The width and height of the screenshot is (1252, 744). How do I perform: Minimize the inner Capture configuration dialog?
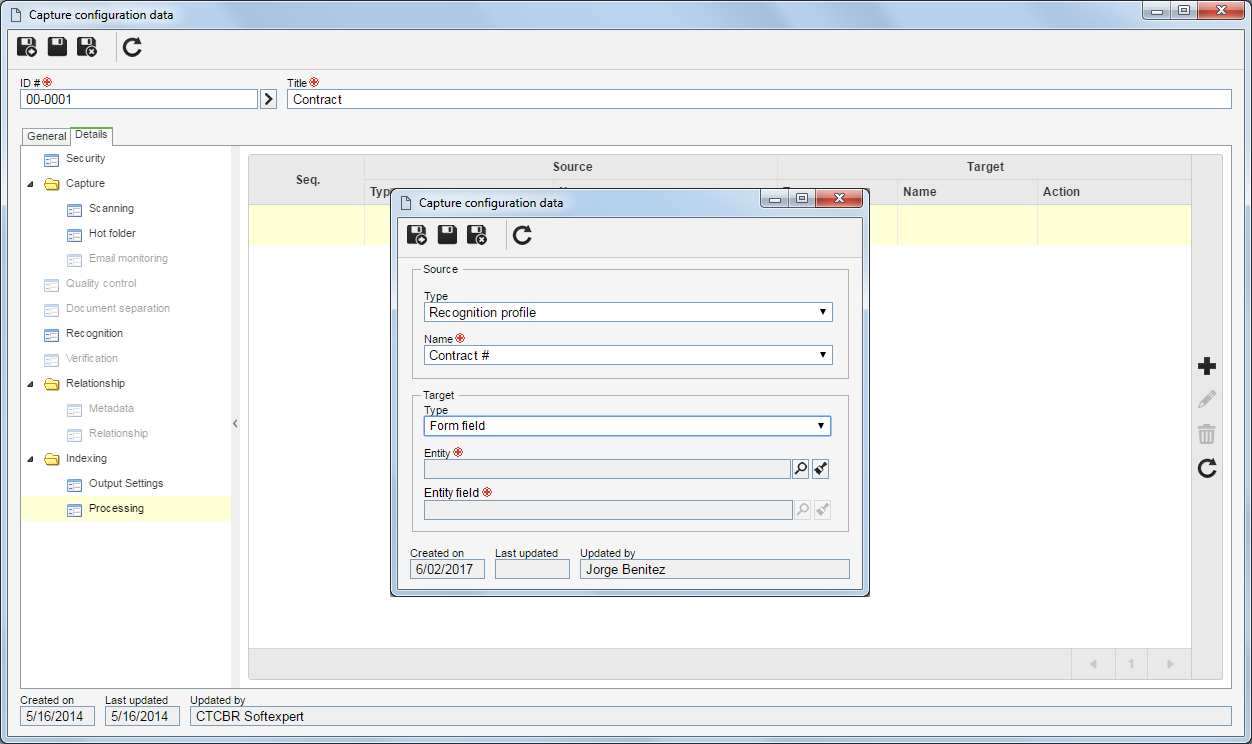pos(775,198)
